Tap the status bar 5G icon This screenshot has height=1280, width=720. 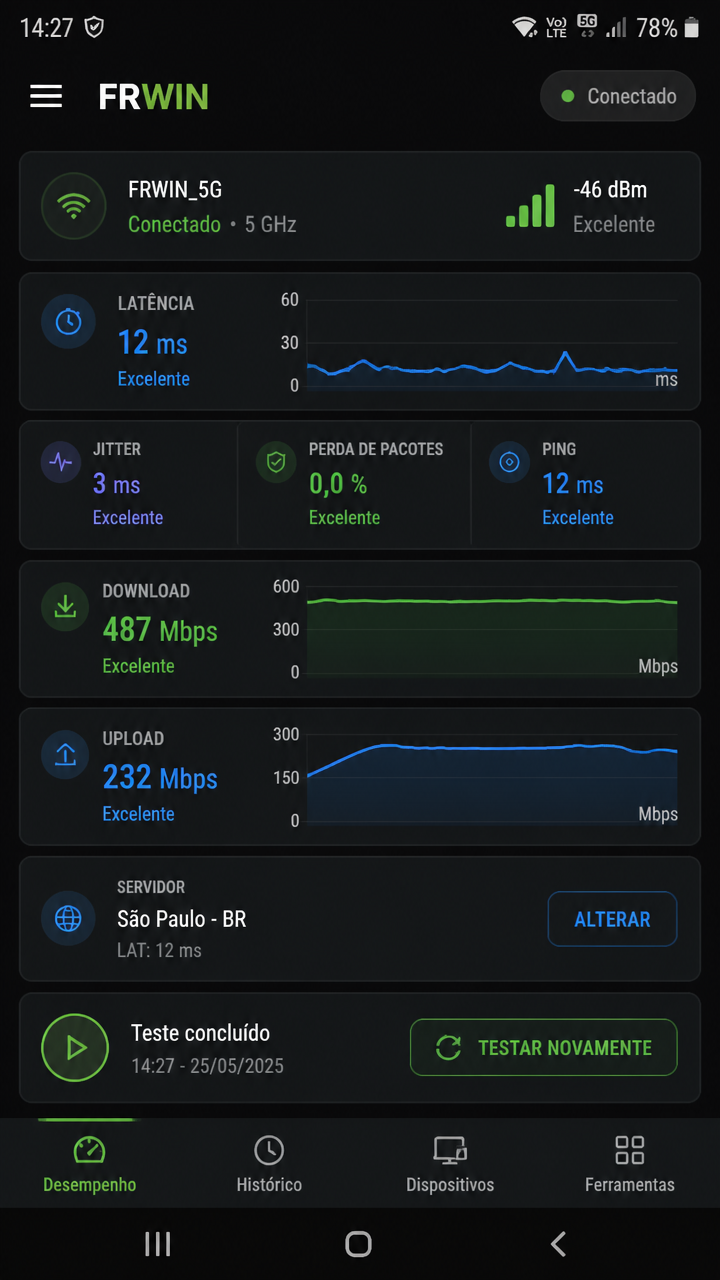(587, 25)
